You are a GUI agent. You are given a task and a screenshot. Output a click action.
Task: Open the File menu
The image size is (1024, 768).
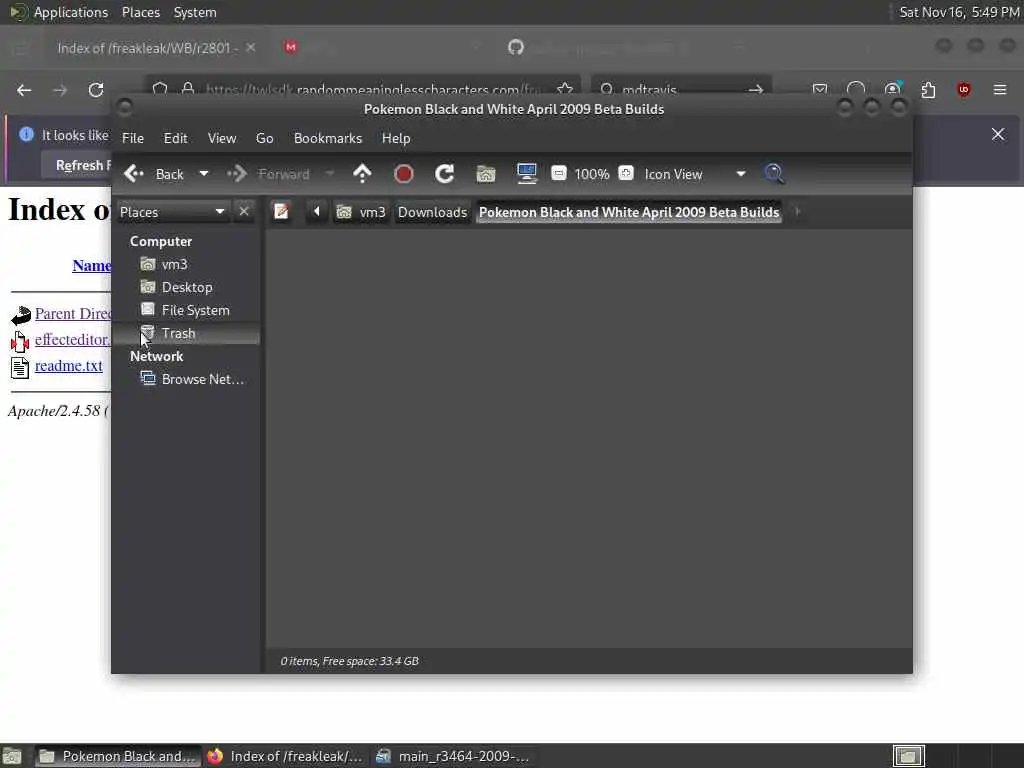[133, 138]
